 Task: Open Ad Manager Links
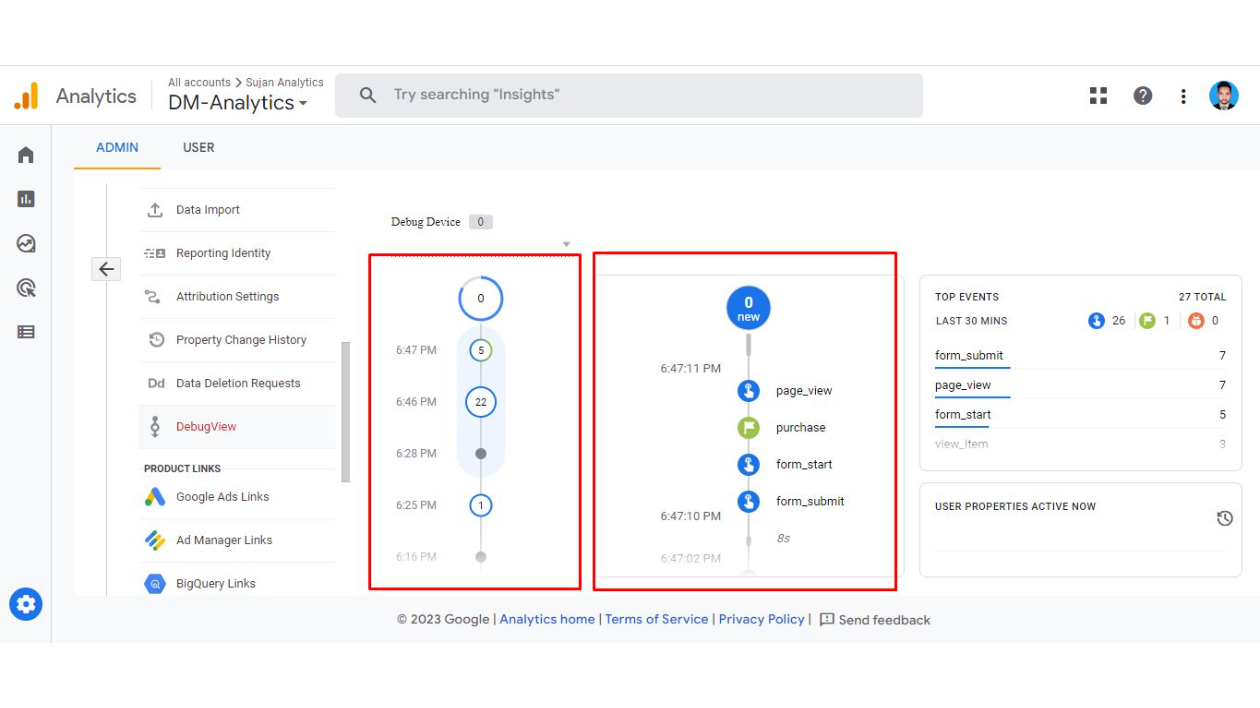(x=237, y=540)
